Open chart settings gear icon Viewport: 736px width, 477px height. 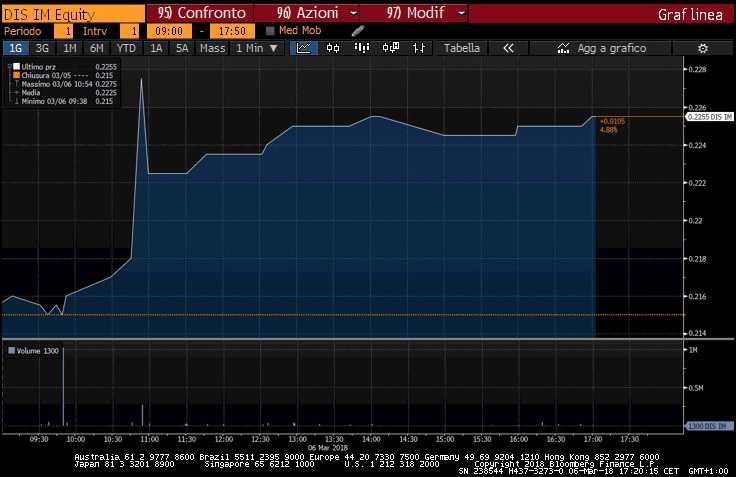702,48
